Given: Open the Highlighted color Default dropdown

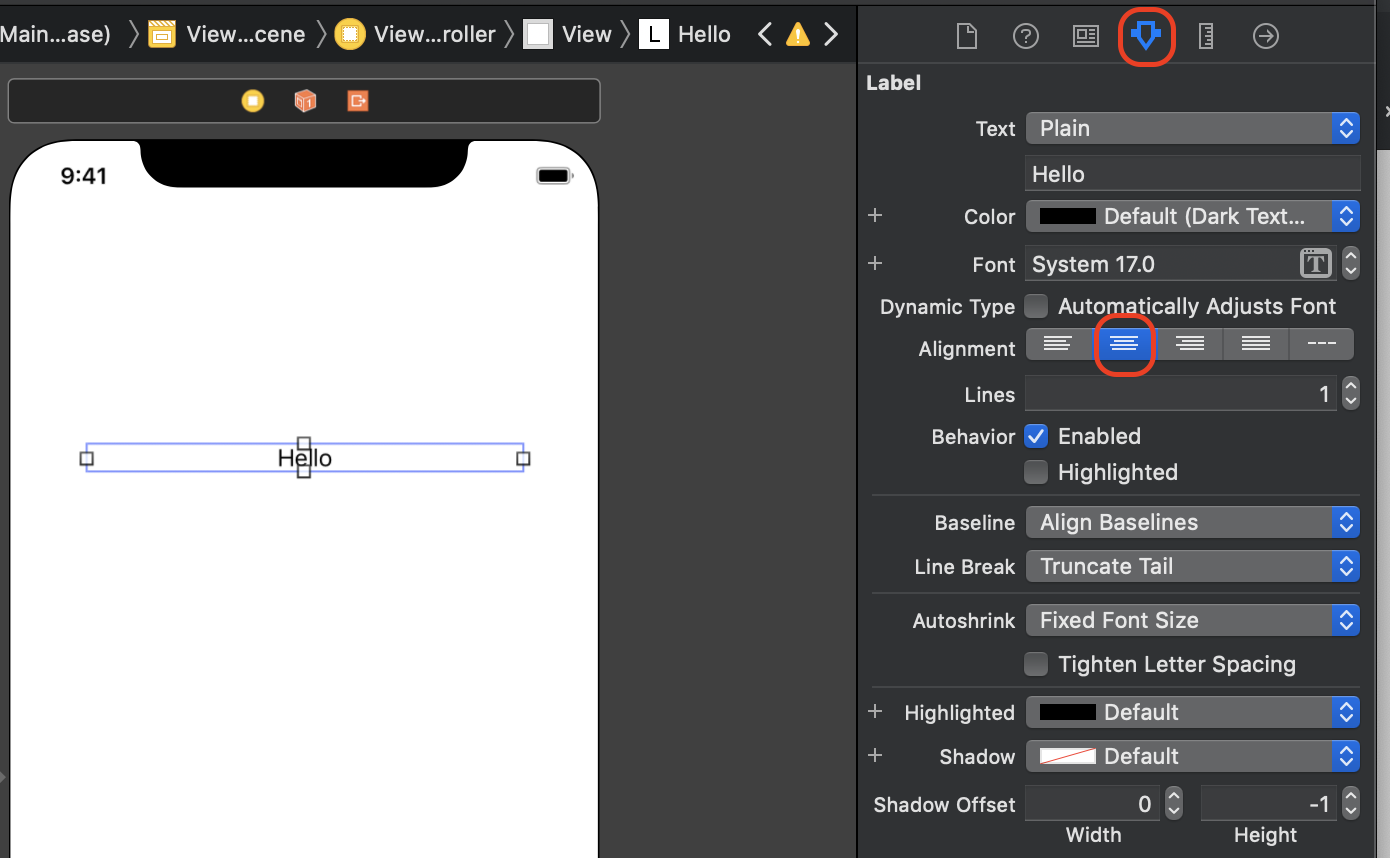Looking at the screenshot, I should tap(1193, 712).
